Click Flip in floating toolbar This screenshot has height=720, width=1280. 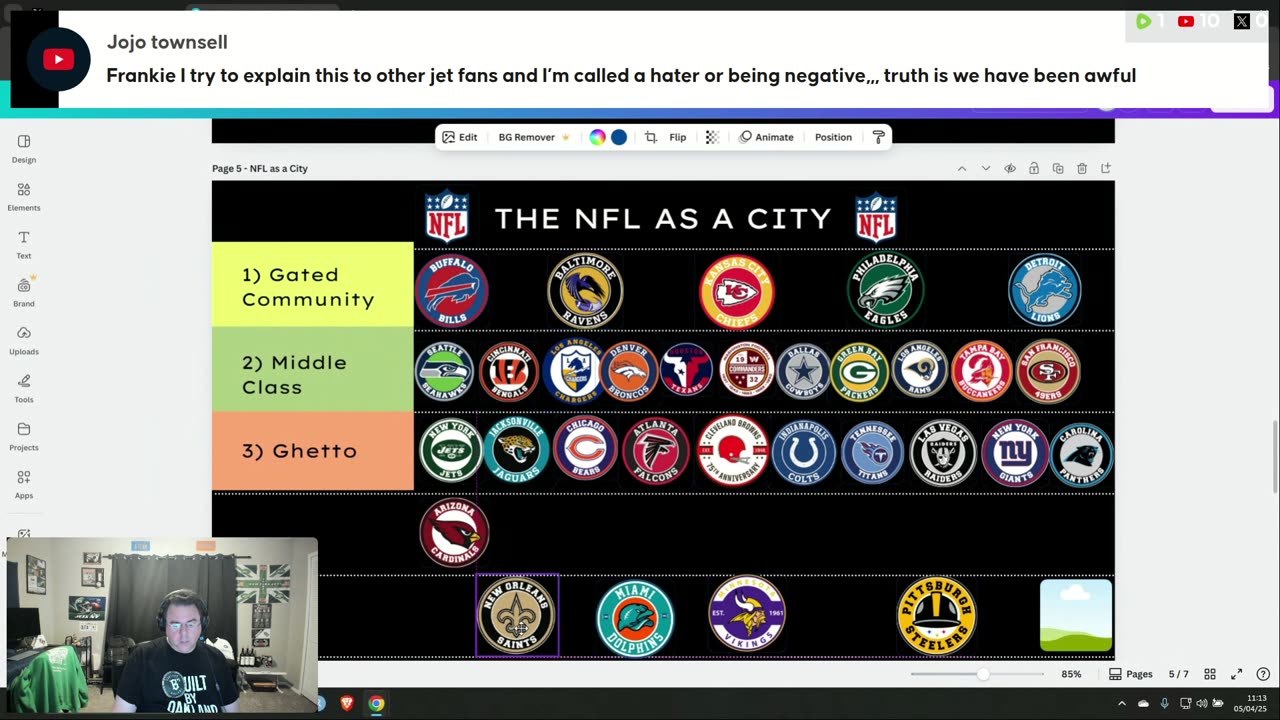coord(678,137)
